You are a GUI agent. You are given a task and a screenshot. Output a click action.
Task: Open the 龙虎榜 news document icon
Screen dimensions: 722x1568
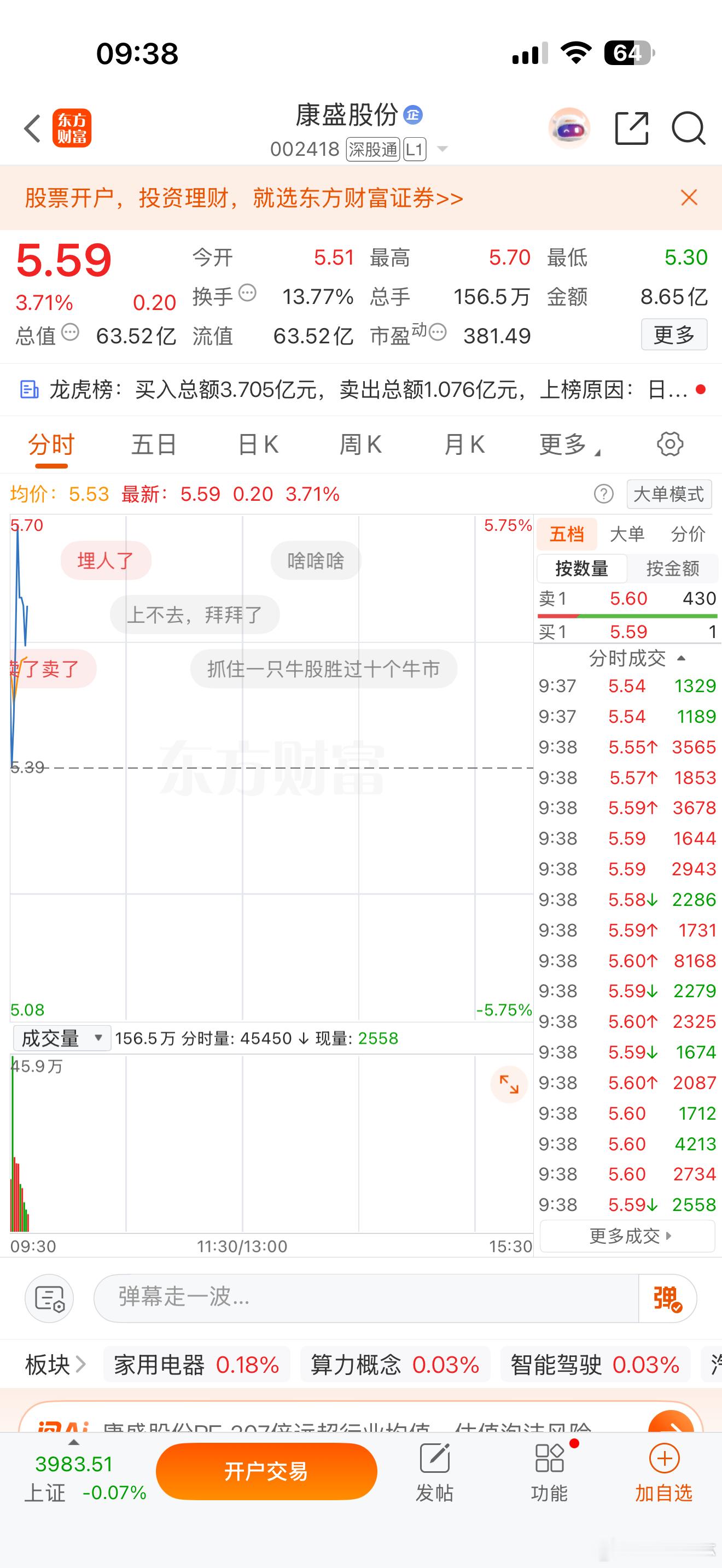point(29,389)
